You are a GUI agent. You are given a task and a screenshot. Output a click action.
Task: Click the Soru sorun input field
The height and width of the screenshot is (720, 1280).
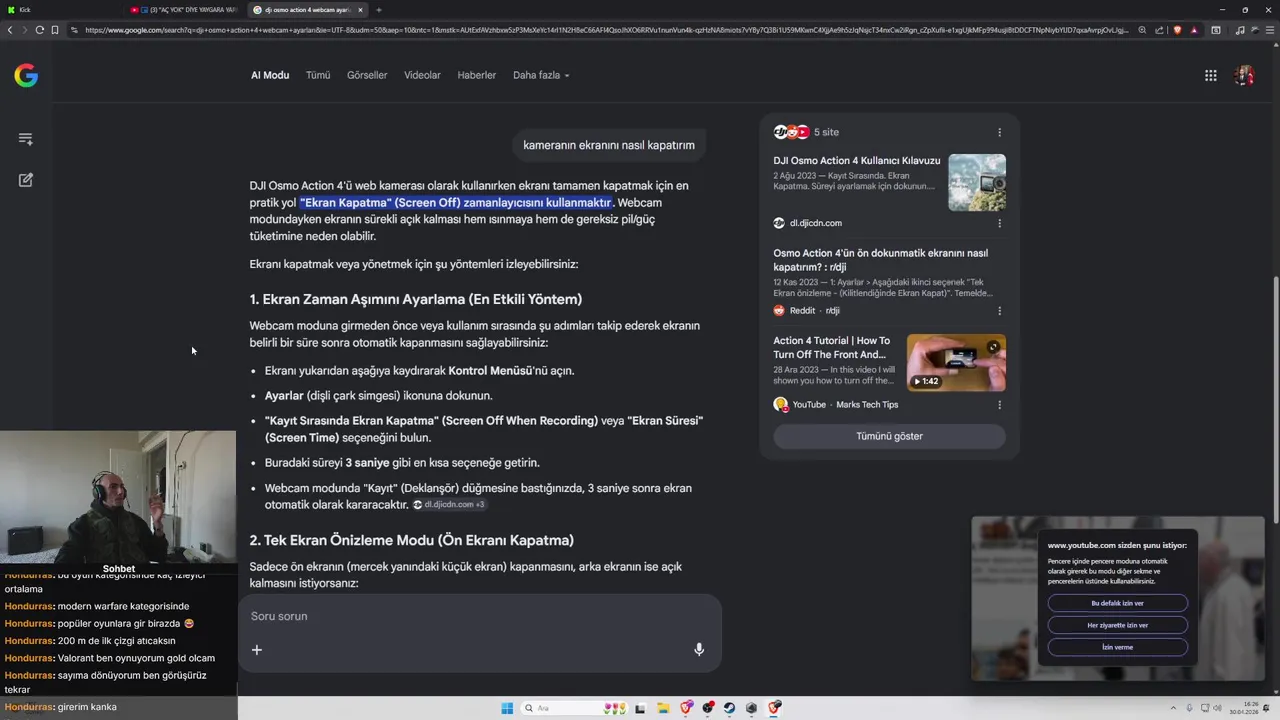tap(479, 616)
